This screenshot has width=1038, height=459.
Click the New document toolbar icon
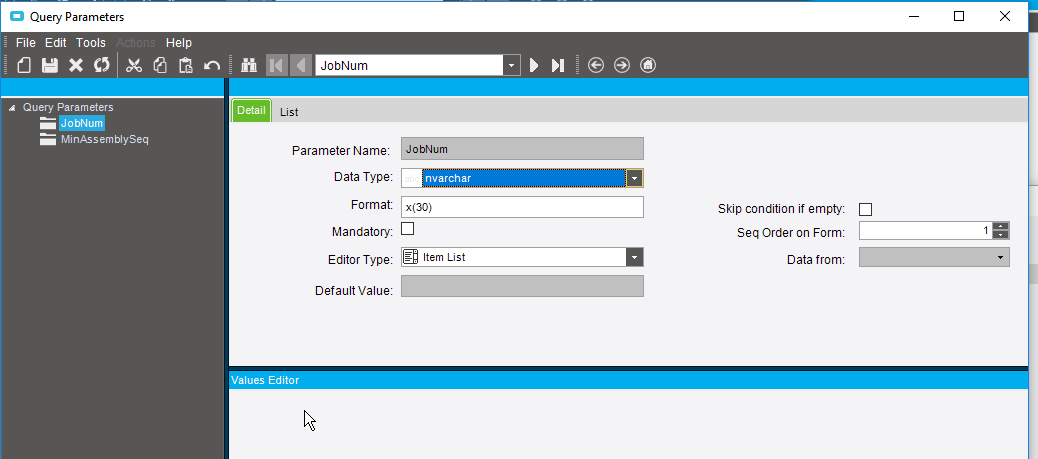coord(24,65)
